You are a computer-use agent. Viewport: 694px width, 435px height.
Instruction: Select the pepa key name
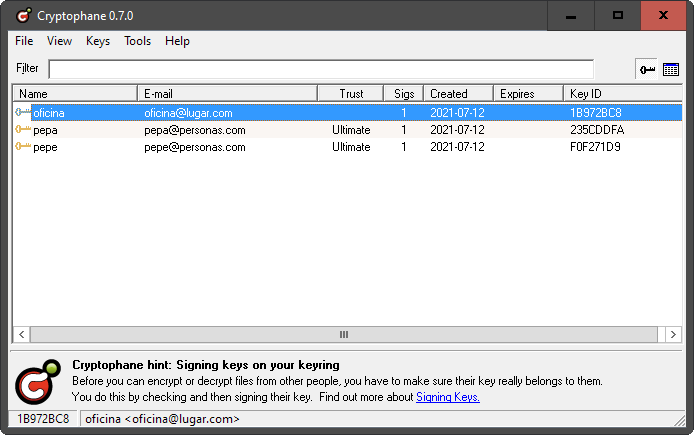pyautogui.click(x=45, y=130)
